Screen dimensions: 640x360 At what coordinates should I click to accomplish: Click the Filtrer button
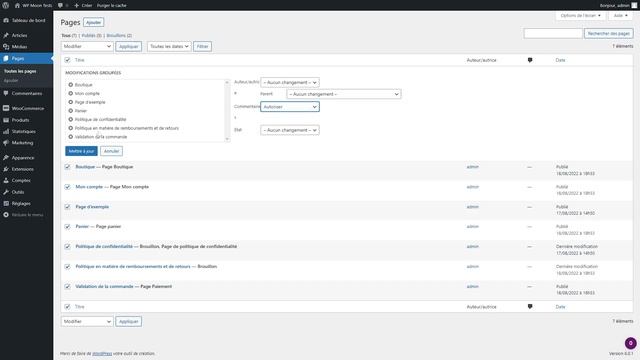(202, 47)
